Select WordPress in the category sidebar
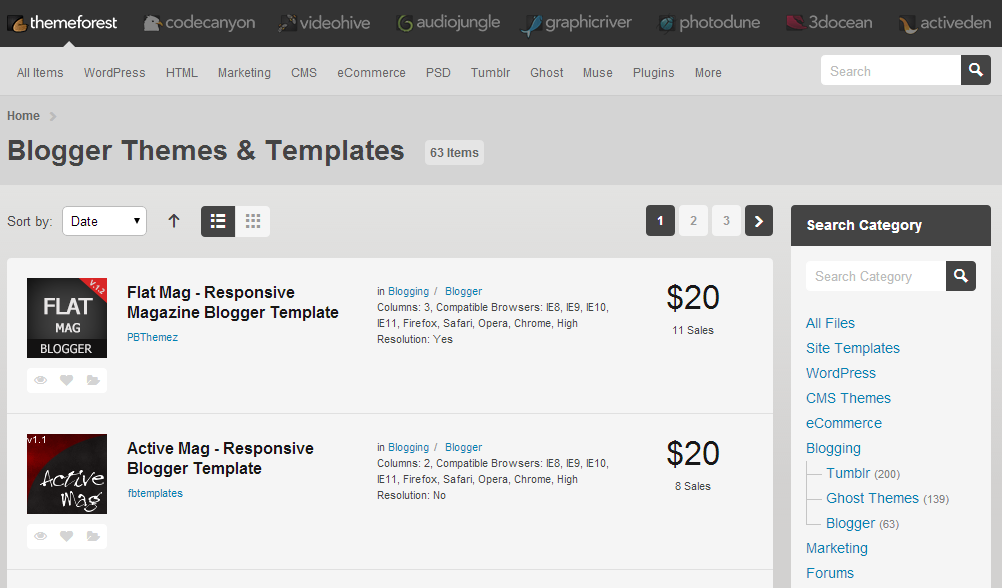Image resolution: width=1002 pixels, height=588 pixels. [x=840, y=373]
